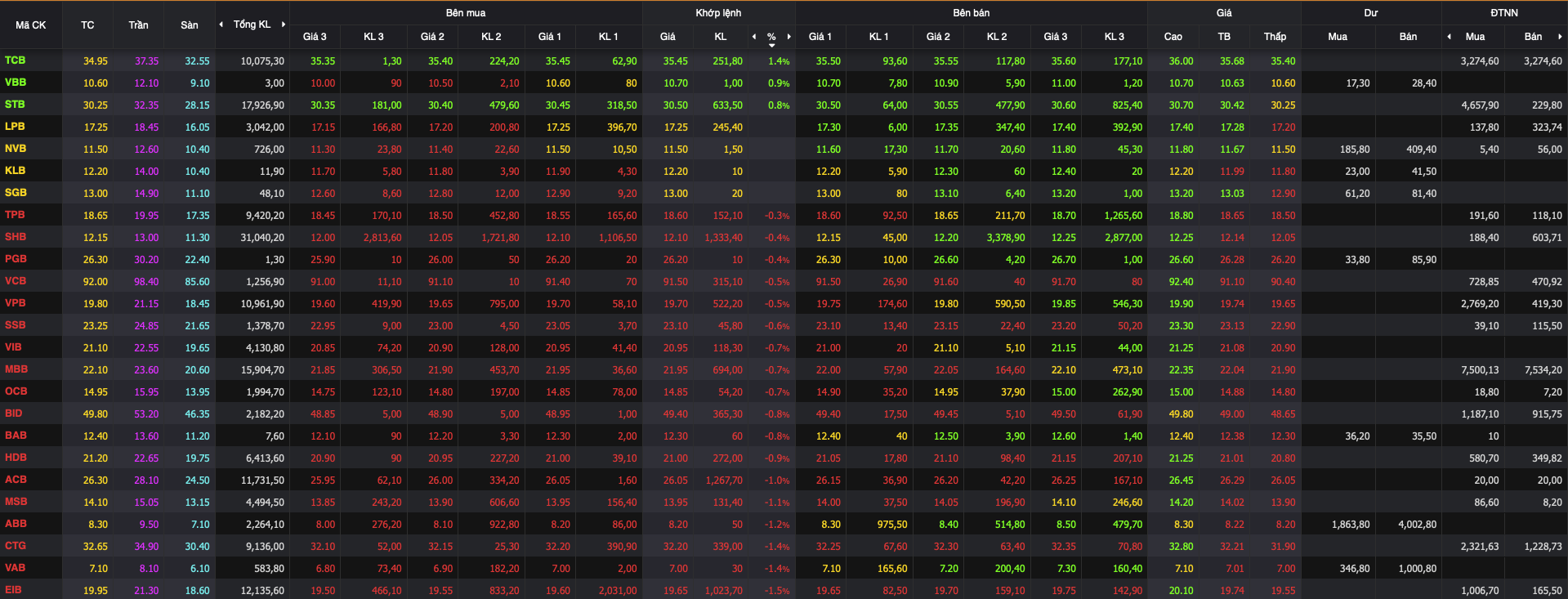Open the TPB ticker symbol
Screen dimensions: 1568x599
click(x=15, y=215)
